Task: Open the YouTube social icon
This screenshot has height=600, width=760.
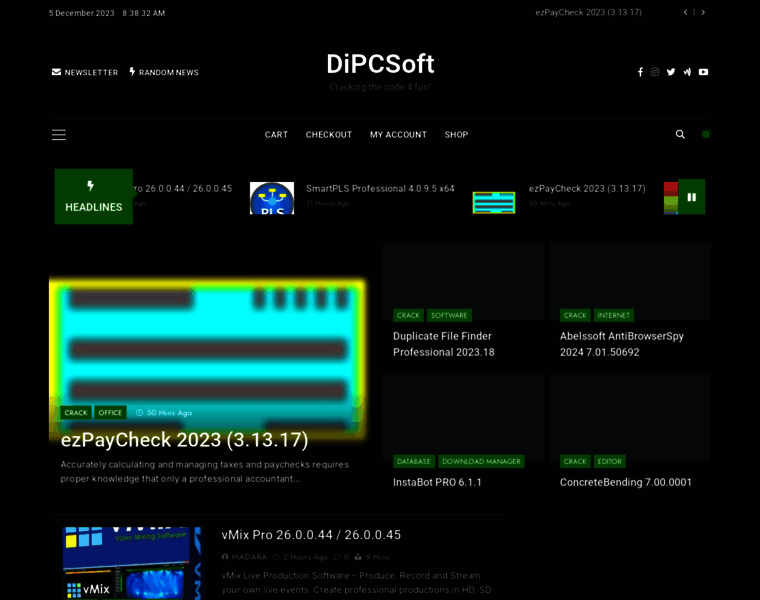Action: (703, 72)
